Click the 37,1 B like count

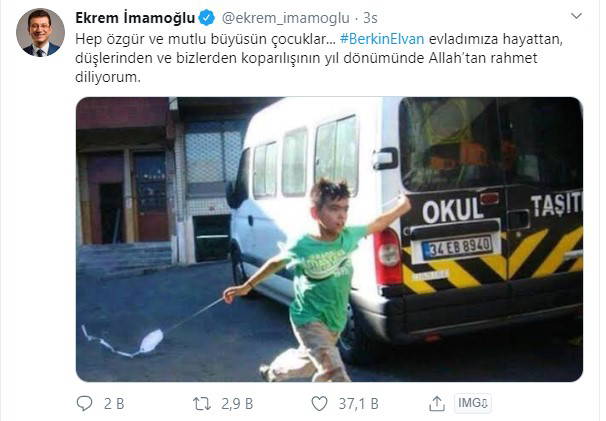[358, 404]
